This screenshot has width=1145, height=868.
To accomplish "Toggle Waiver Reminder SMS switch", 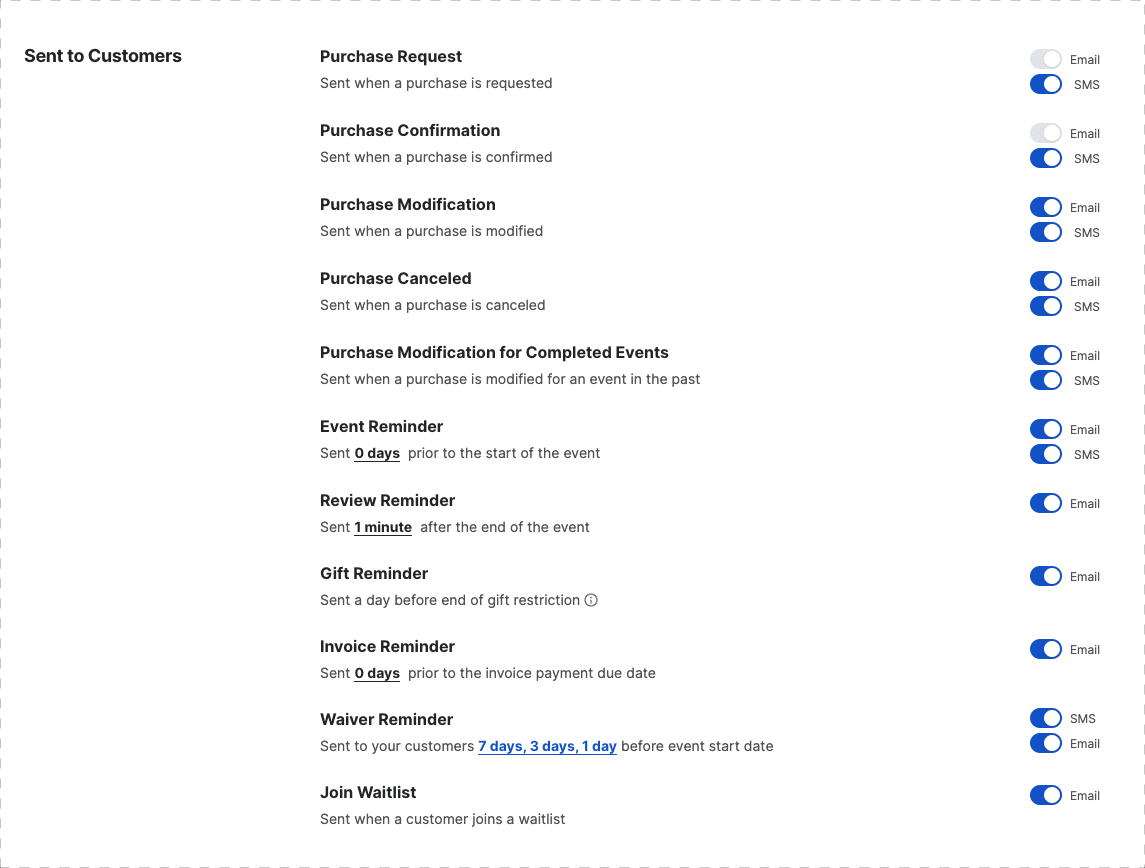I will tap(1046, 718).
